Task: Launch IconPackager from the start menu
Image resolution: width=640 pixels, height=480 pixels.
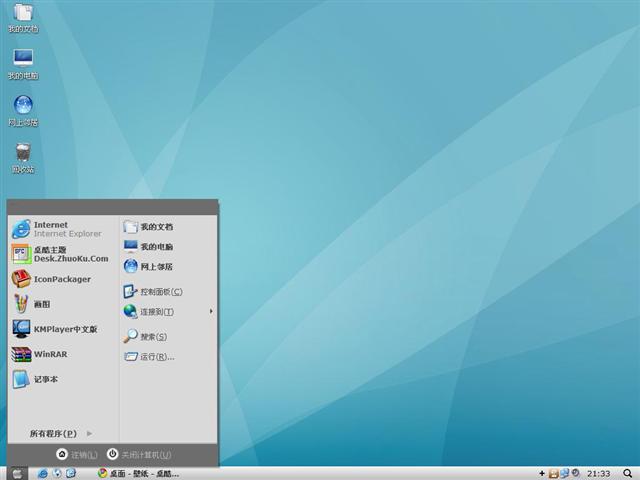Action: (60, 279)
